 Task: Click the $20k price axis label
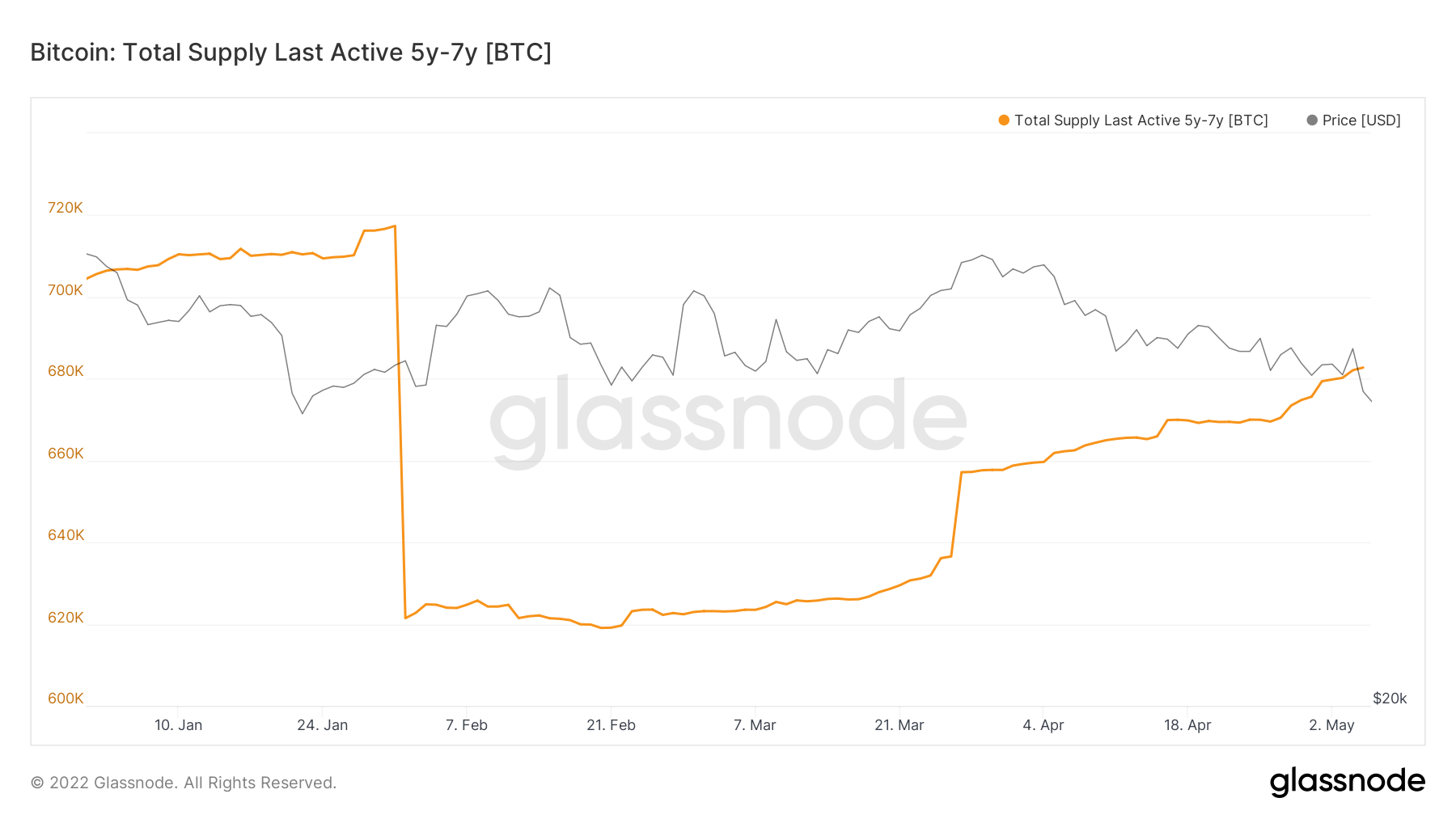pos(1390,699)
